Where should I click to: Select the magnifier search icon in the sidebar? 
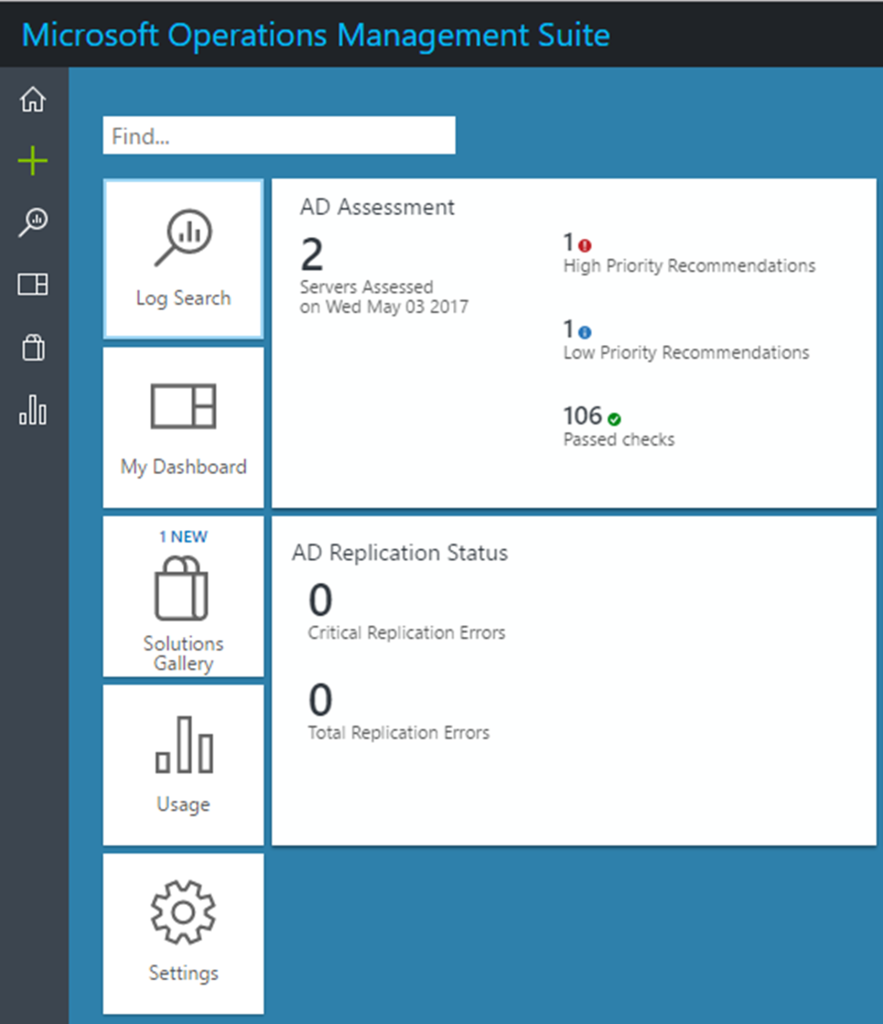[32, 222]
